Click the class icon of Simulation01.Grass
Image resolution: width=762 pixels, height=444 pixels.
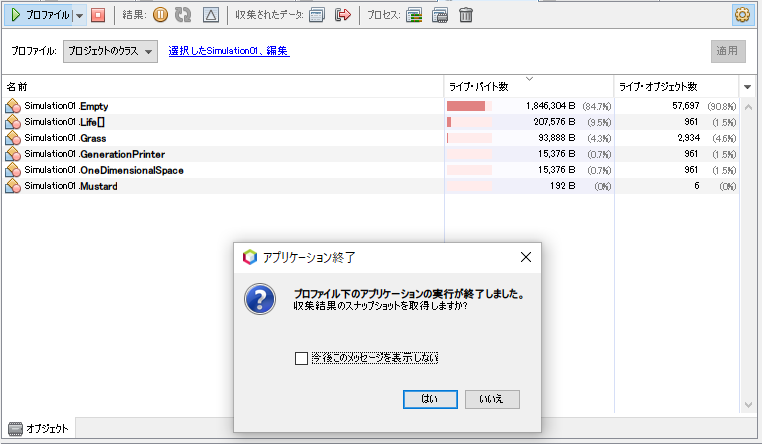pyautogui.click(x=13, y=138)
